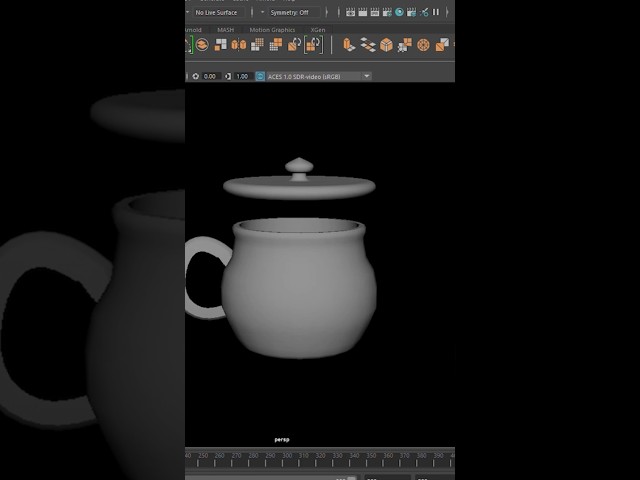Open the Render View clapperboard icon
This screenshot has height=480, width=640.
[x=350, y=12]
